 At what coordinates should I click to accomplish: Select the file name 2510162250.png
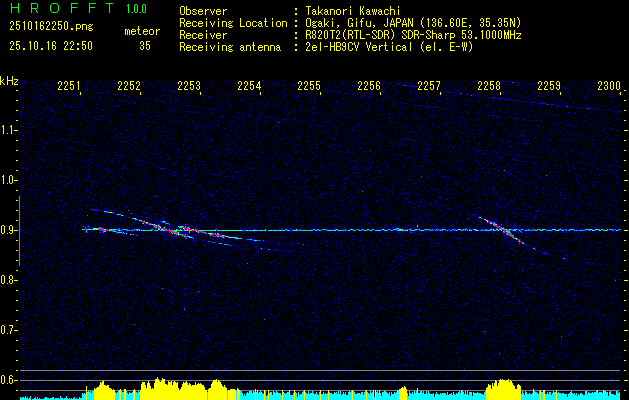pos(51,27)
